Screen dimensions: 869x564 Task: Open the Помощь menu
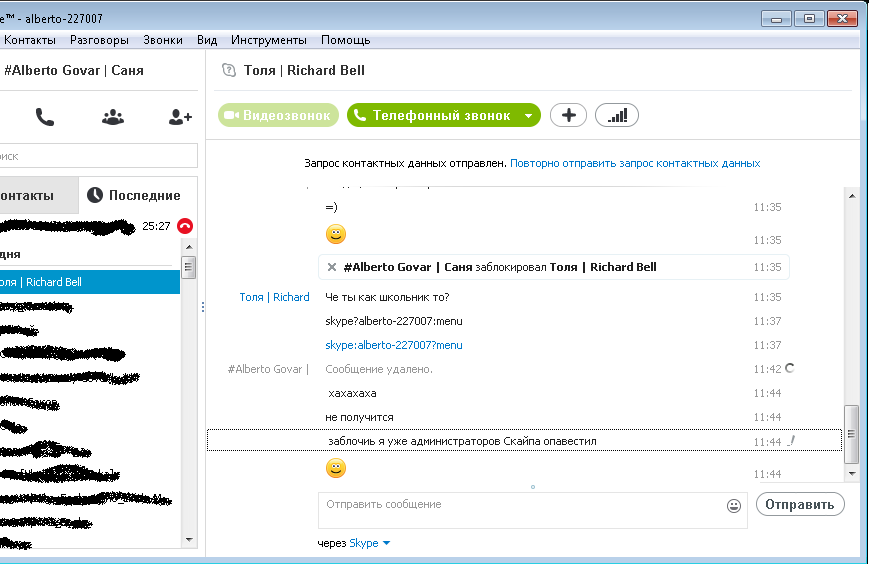pos(345,40)
